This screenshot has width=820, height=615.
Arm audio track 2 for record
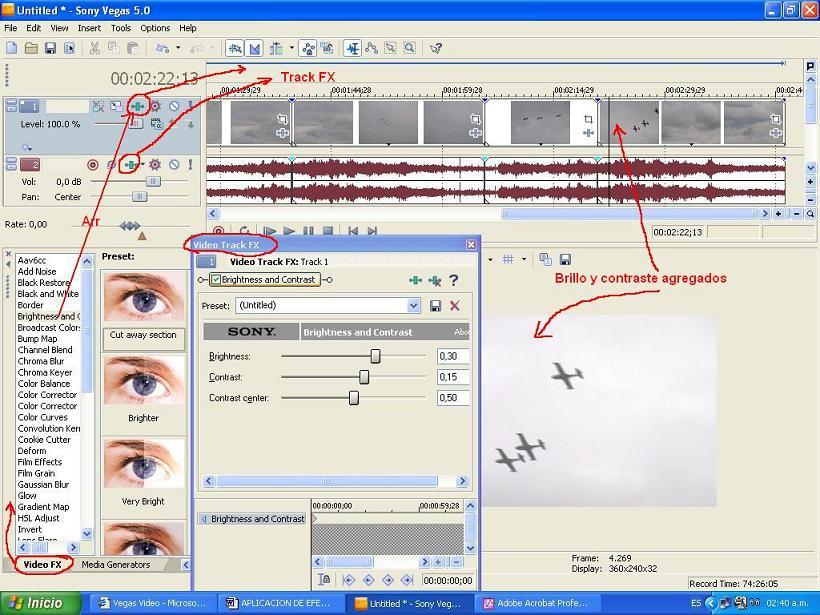tap(93, 164)
